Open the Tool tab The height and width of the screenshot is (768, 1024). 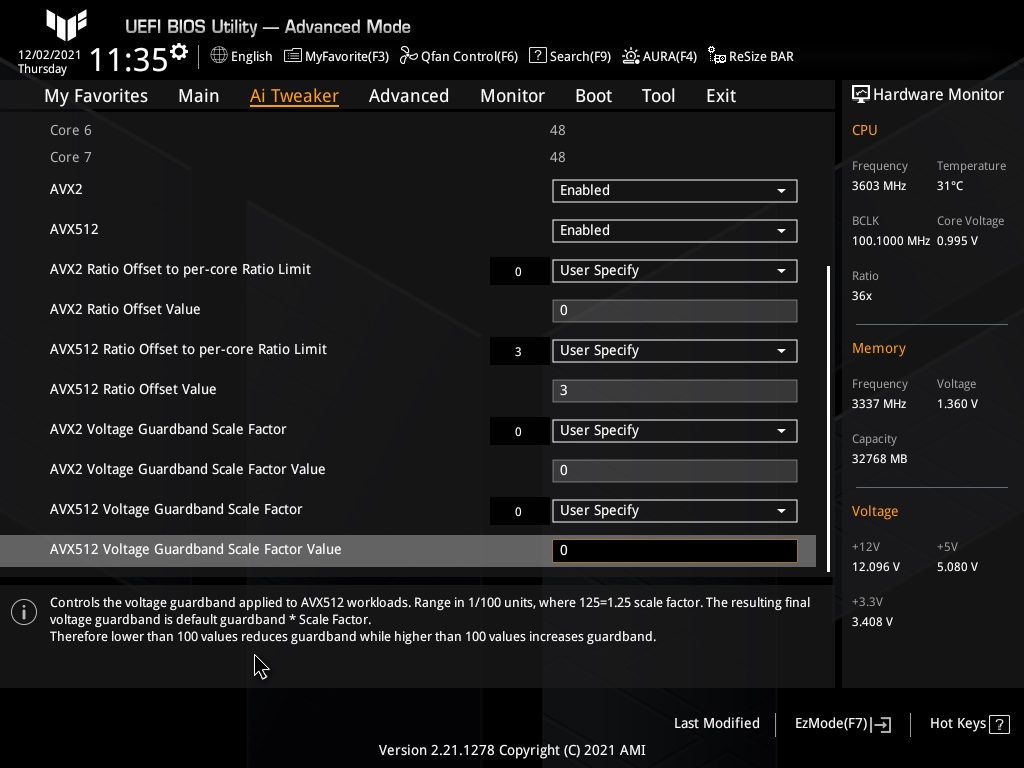point(658,96)
